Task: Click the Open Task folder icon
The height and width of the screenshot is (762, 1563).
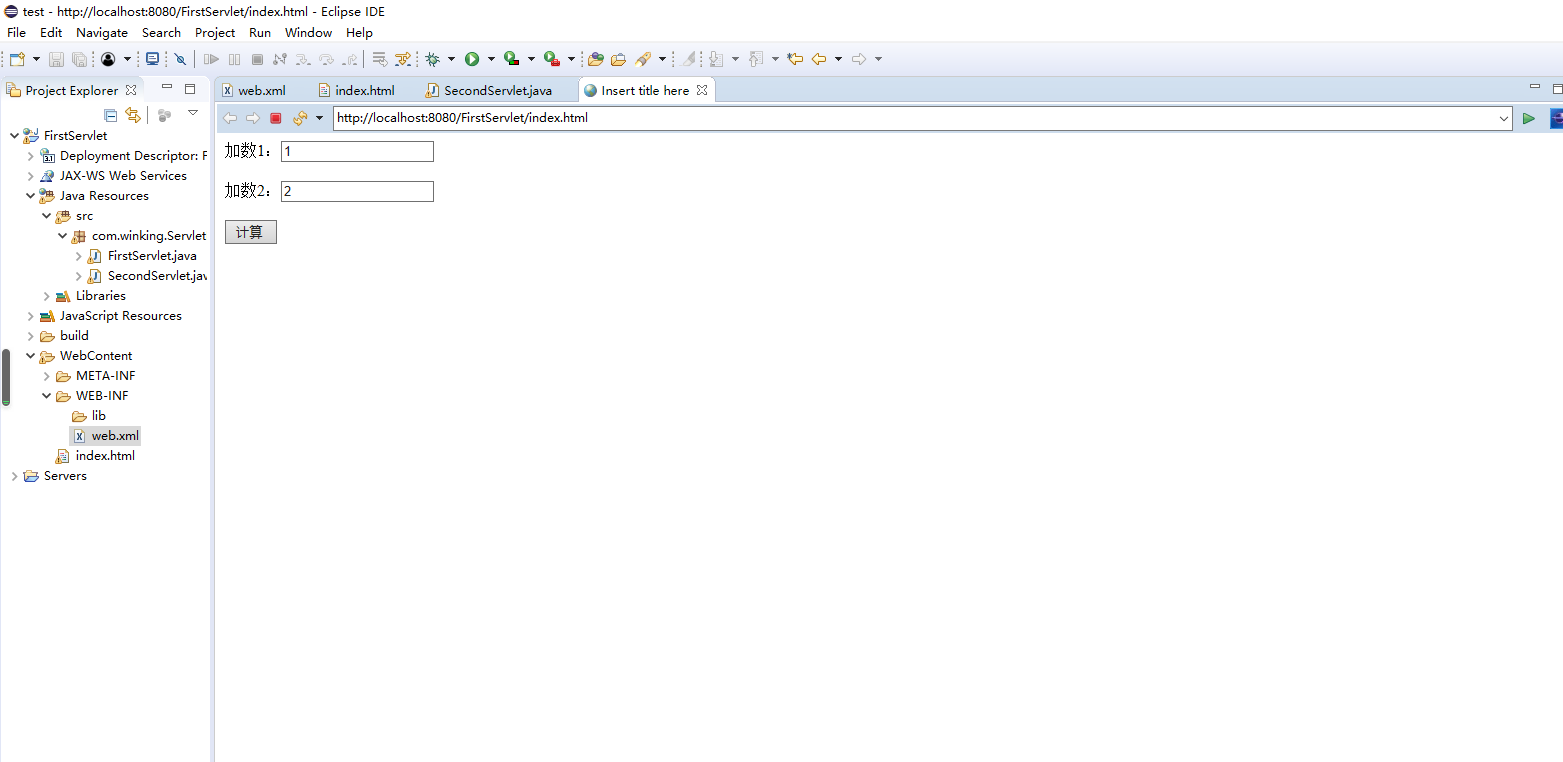Action: [x=619, y=59]
